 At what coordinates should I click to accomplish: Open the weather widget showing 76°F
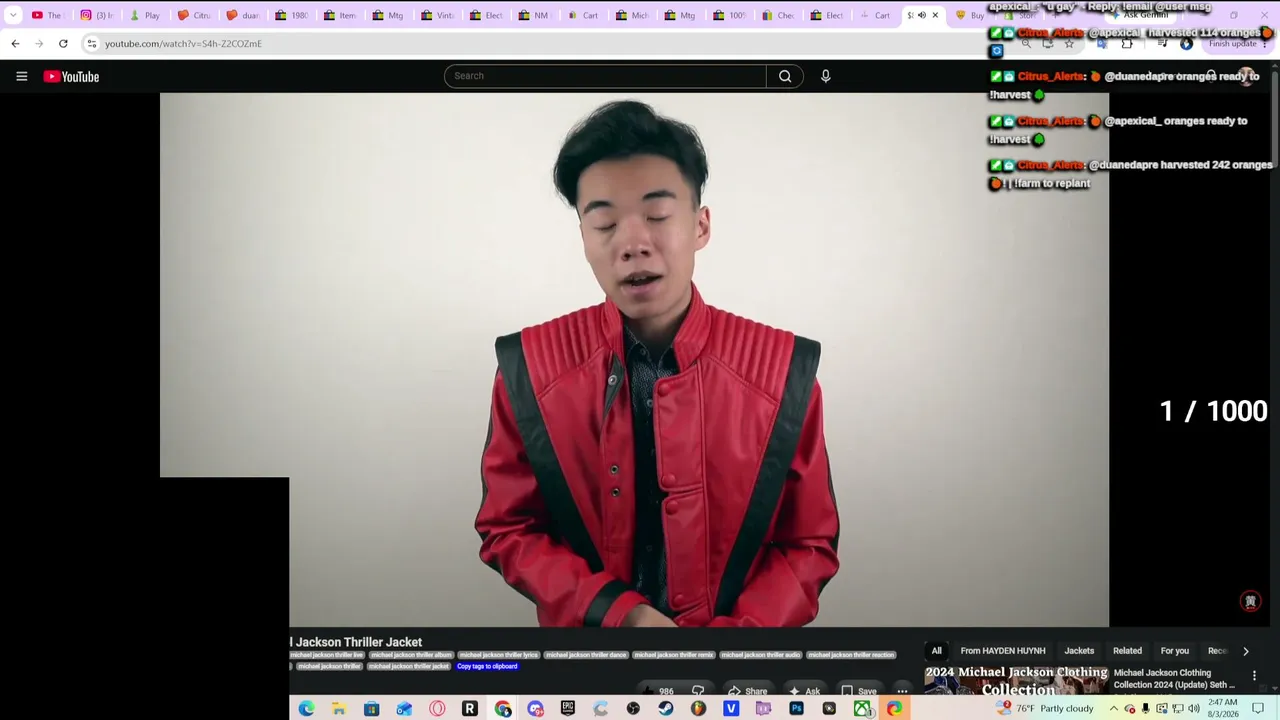tap(1046, 709)
